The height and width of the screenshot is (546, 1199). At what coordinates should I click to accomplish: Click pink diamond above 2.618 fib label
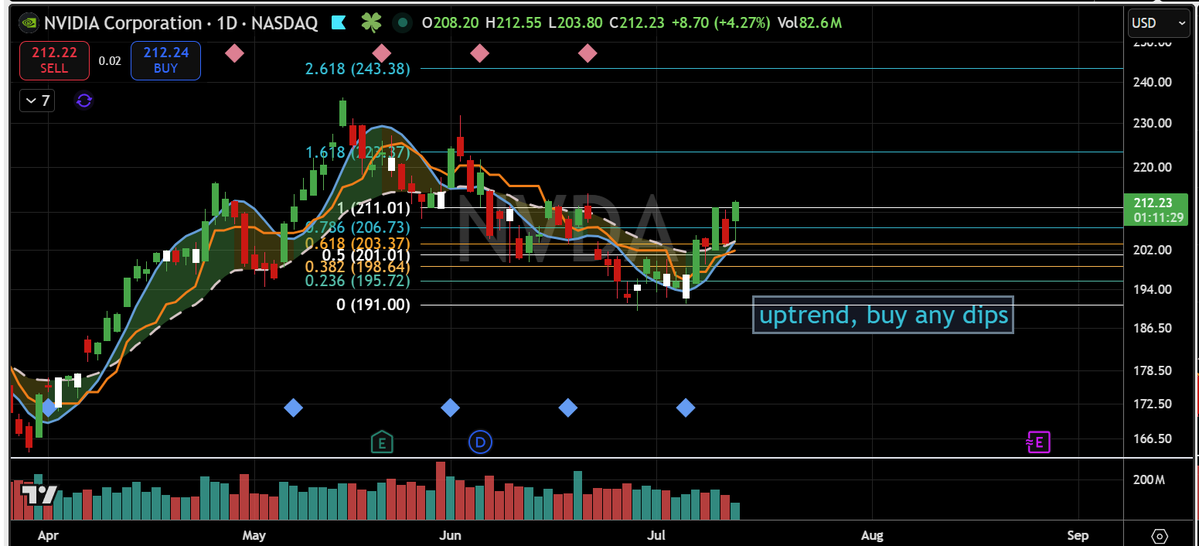pyautogui.click(x=382, y=54)
